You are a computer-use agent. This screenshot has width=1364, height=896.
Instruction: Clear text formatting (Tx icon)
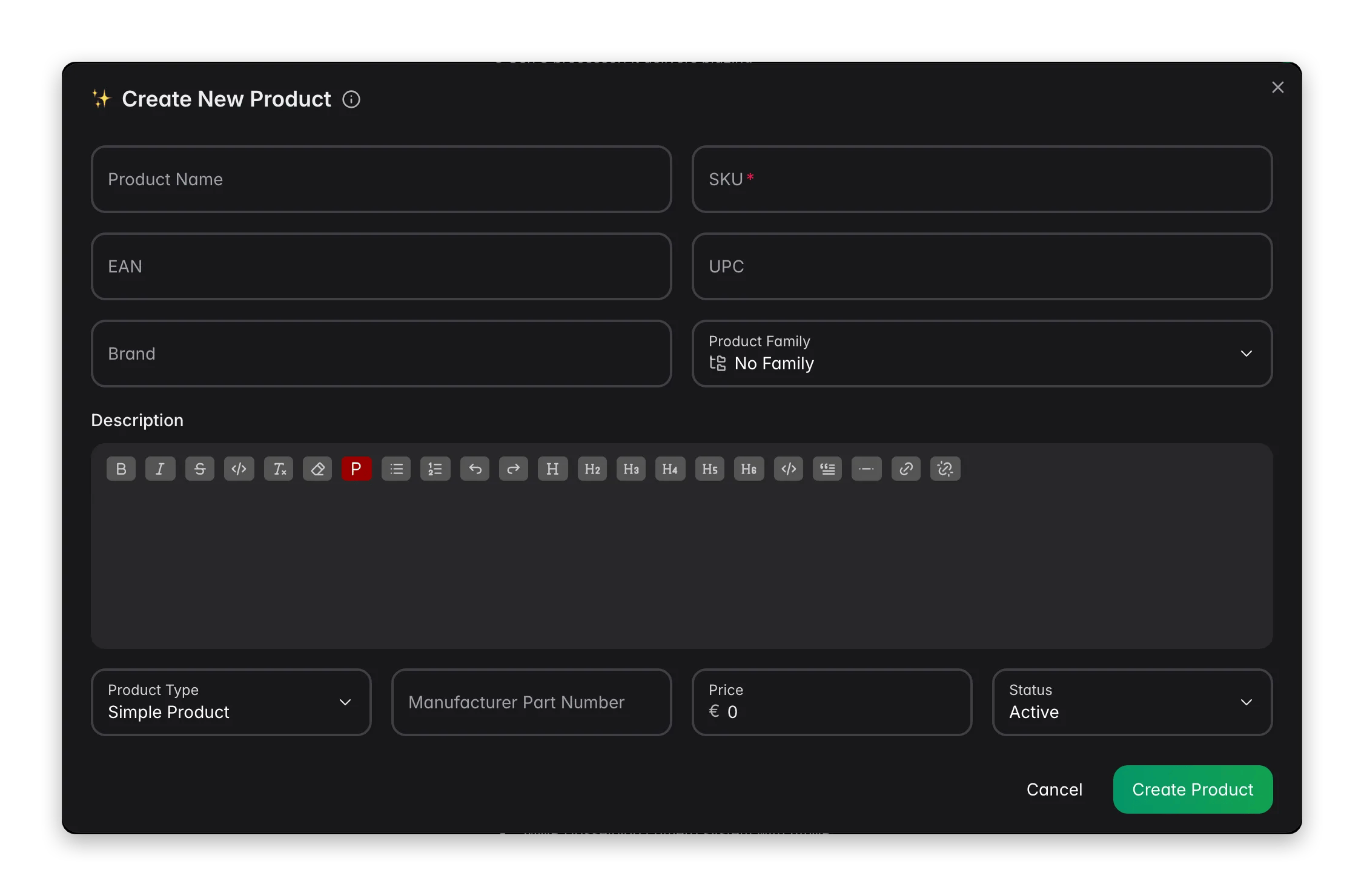click(x=279, y=469)
